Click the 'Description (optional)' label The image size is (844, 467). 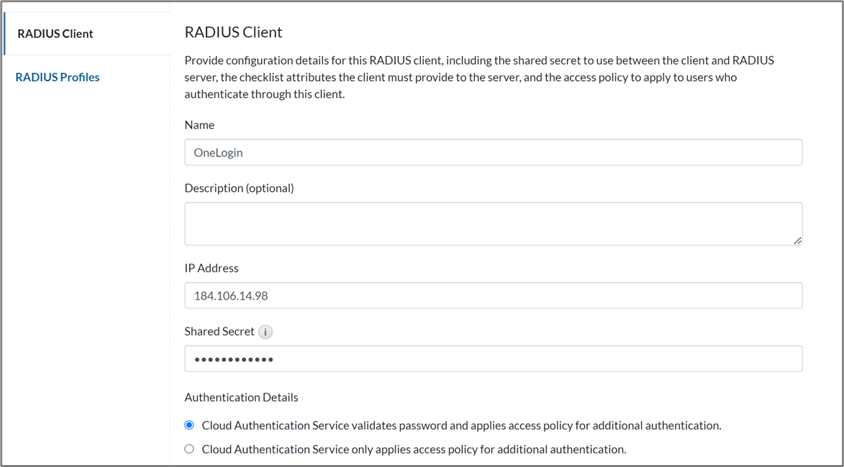pyautogui.click(x=239, y=188)
